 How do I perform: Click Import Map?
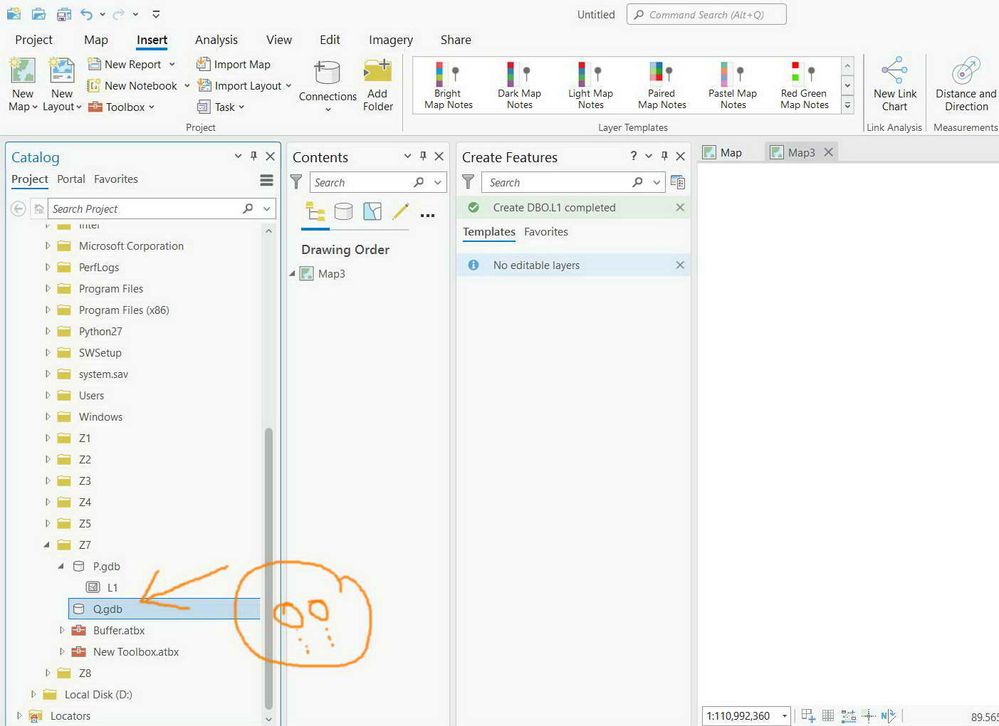(x=234, y=64)
